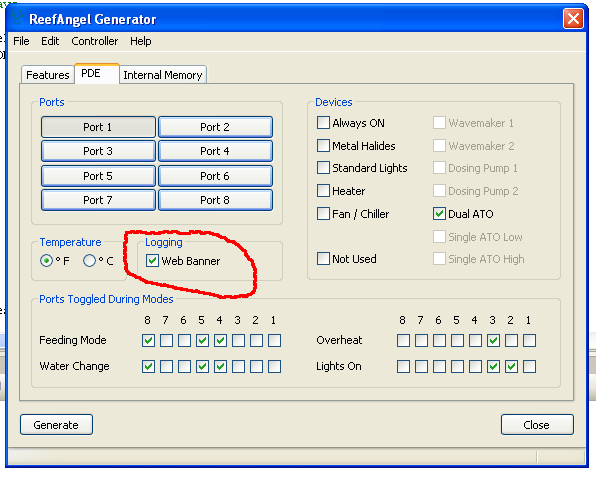The height and width of the screenshot is (477, 596).
Task: Choose the °C temperature radio button
Action: (x=90, y=261)
